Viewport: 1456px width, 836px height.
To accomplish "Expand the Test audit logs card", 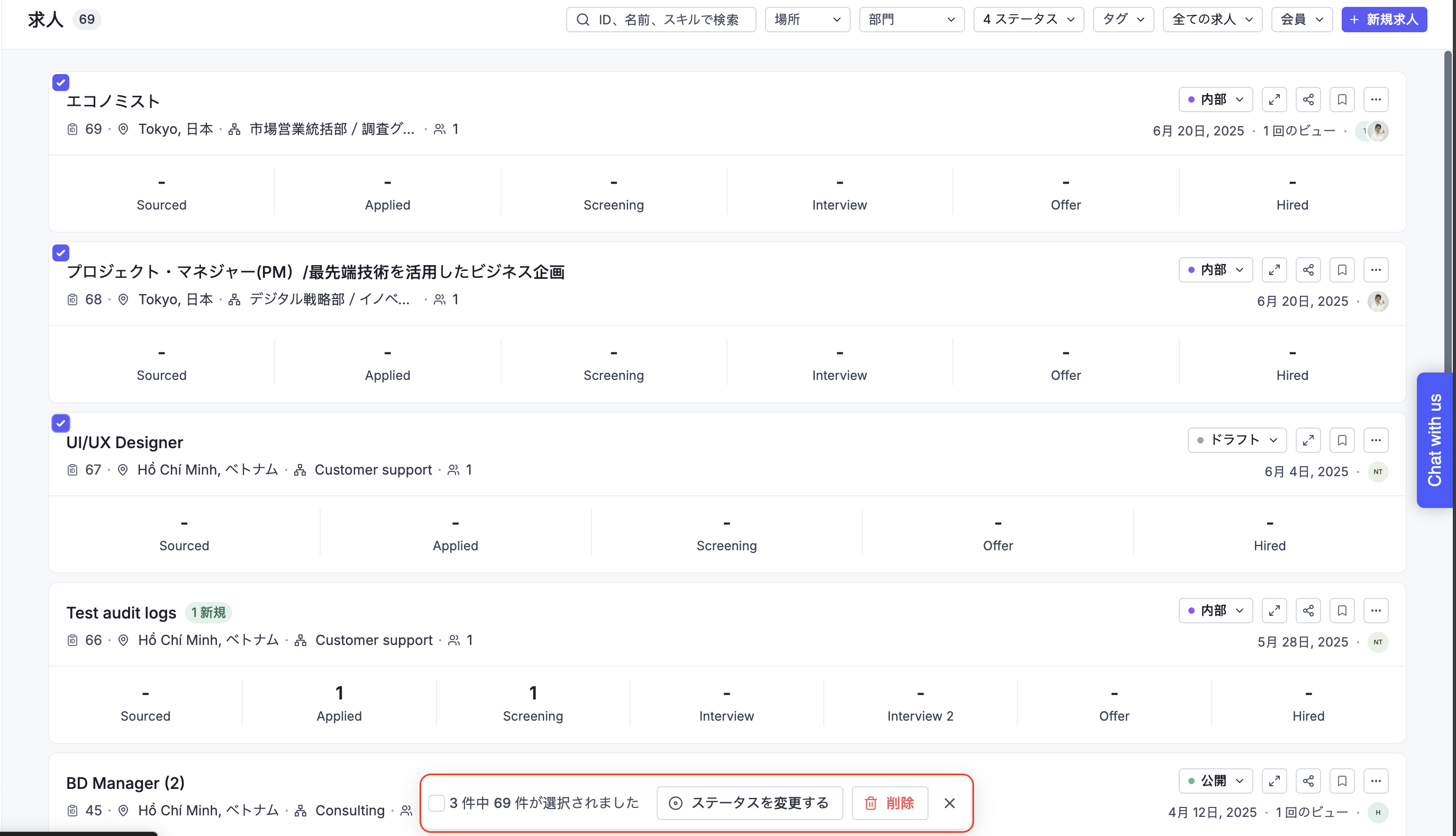I will (x=1274, y=611).
